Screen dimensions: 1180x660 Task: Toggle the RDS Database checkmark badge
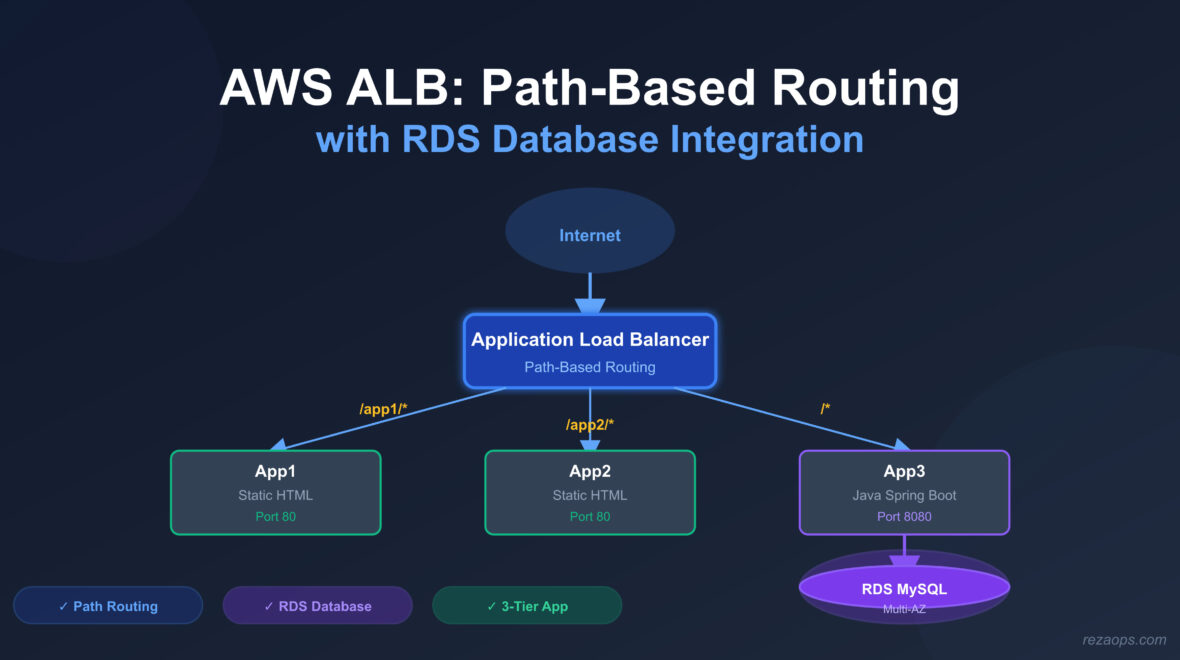(x=317, y=605)
